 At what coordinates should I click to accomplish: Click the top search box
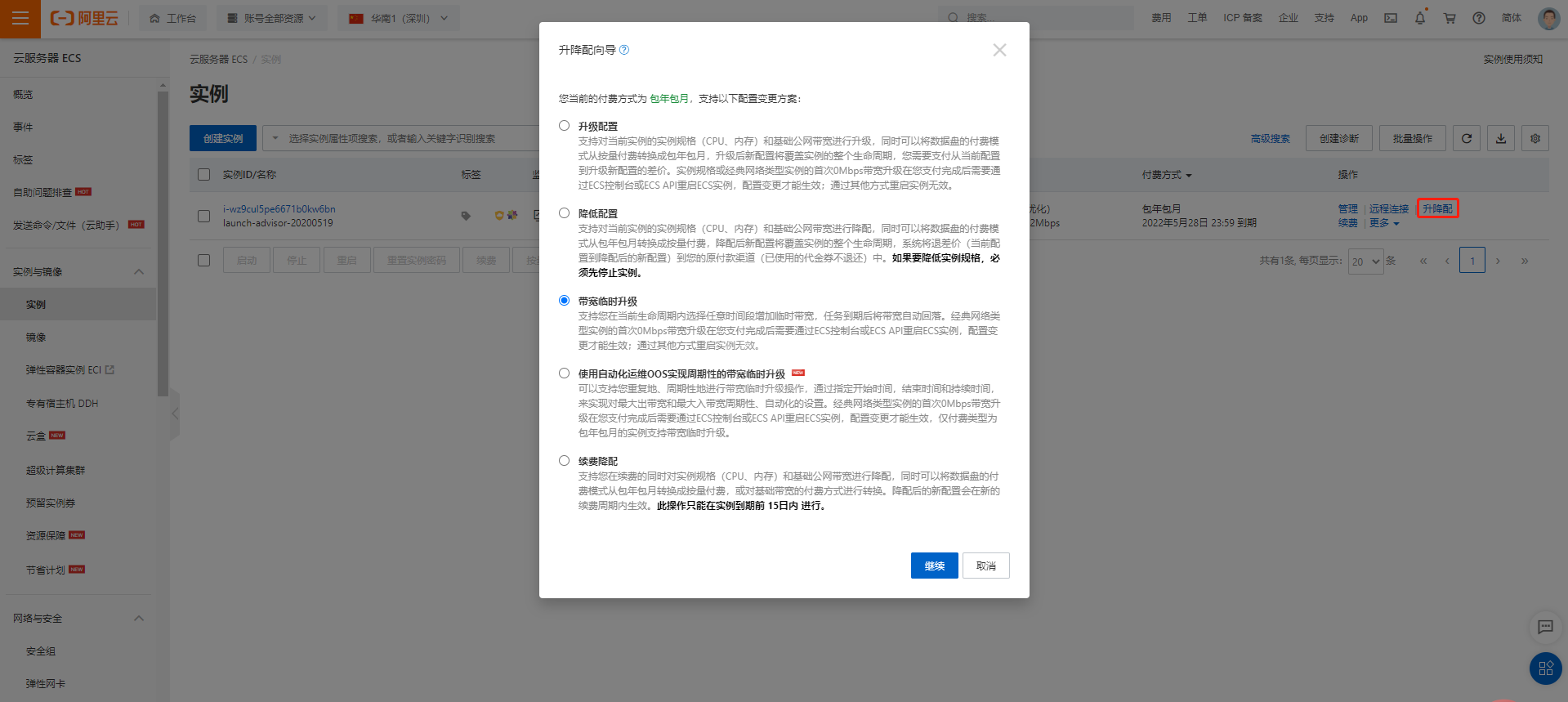point(1035,18)
